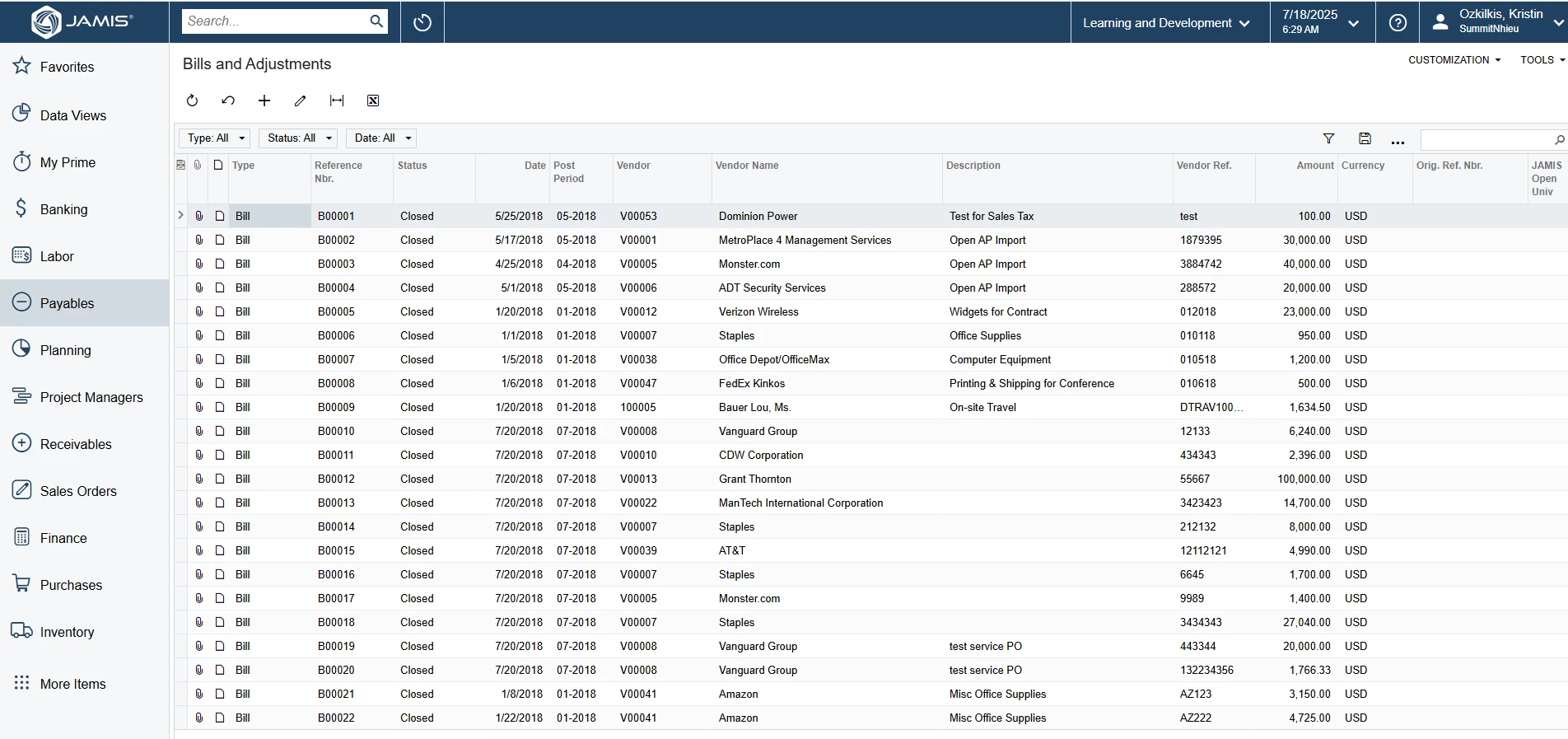
Task: Toggle selection checkbox for B00020 row
Action: [220, 670]
